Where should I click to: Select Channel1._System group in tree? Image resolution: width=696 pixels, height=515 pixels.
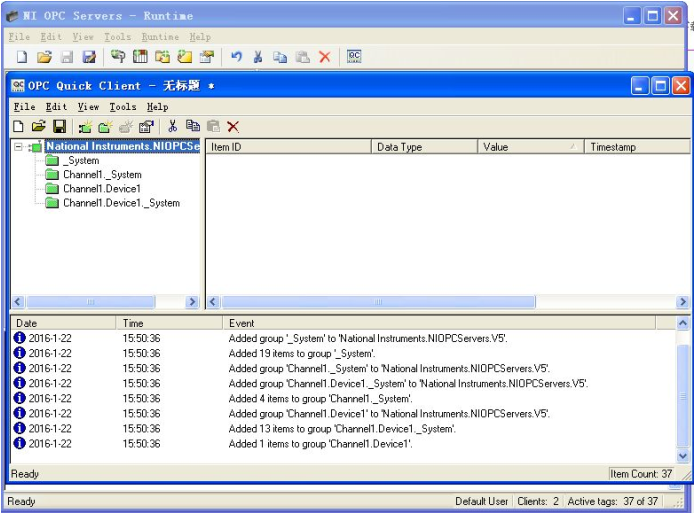click(x=102, y=174)
